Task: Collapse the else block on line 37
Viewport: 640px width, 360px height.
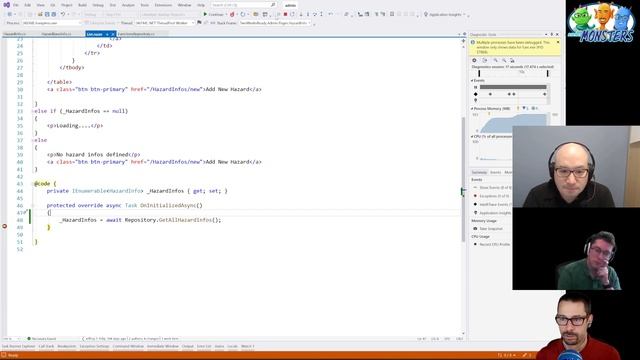Action: click(33, 140)
